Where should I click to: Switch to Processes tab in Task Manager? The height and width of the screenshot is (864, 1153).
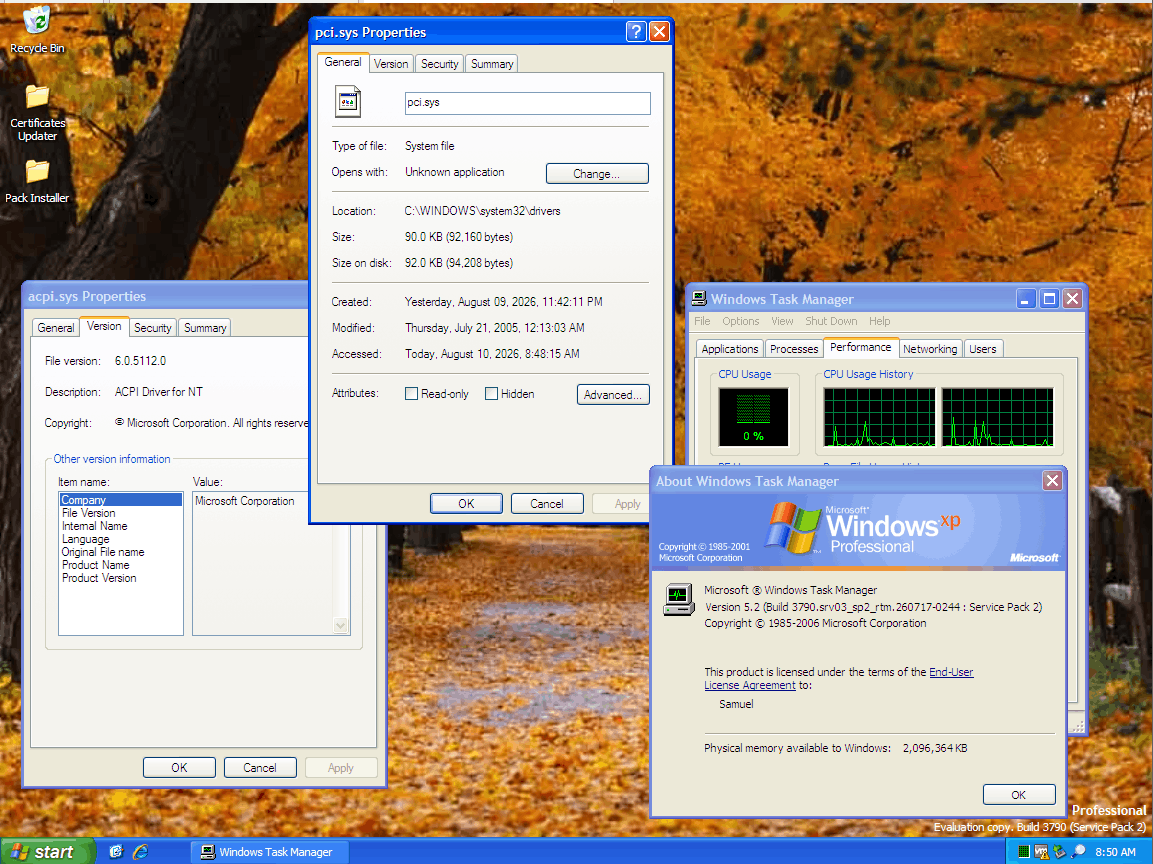793,349
